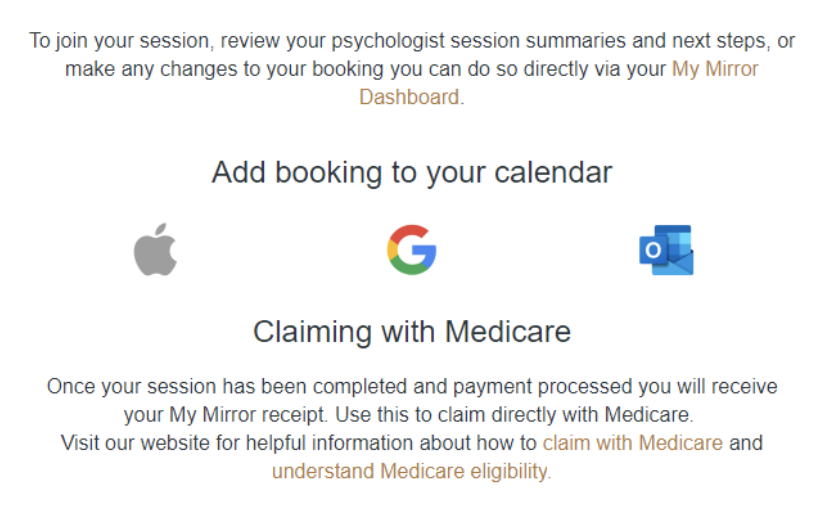Image resolution: width=834 pixels, height=520 pixels.
Task: Add booking to Outlook calendar
Action: (666, 250)
